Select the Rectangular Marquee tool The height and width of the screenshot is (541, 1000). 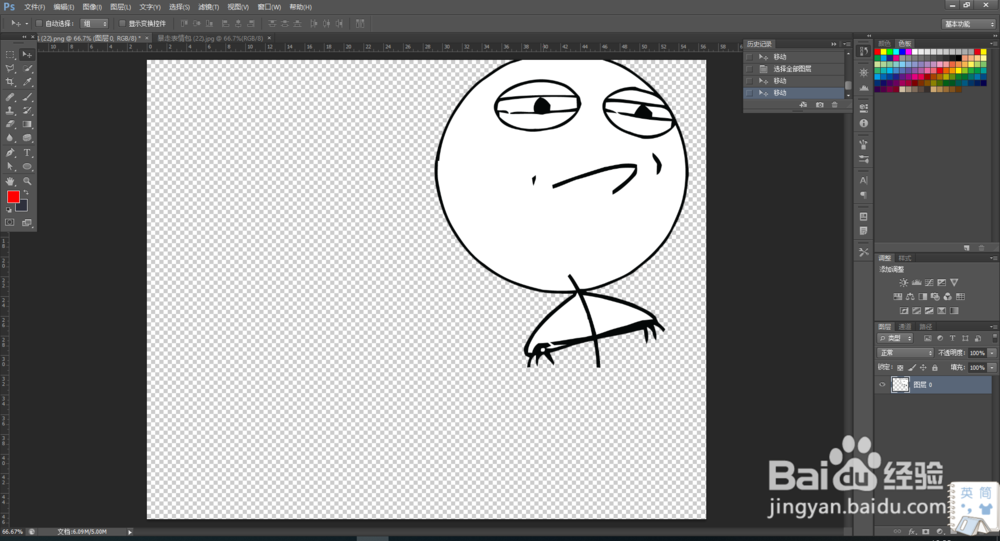point(10,55)
